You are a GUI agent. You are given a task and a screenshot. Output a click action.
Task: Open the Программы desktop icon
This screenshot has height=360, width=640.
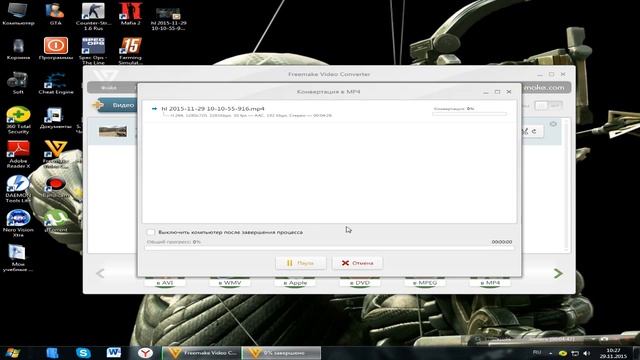[x=56, y=48]
